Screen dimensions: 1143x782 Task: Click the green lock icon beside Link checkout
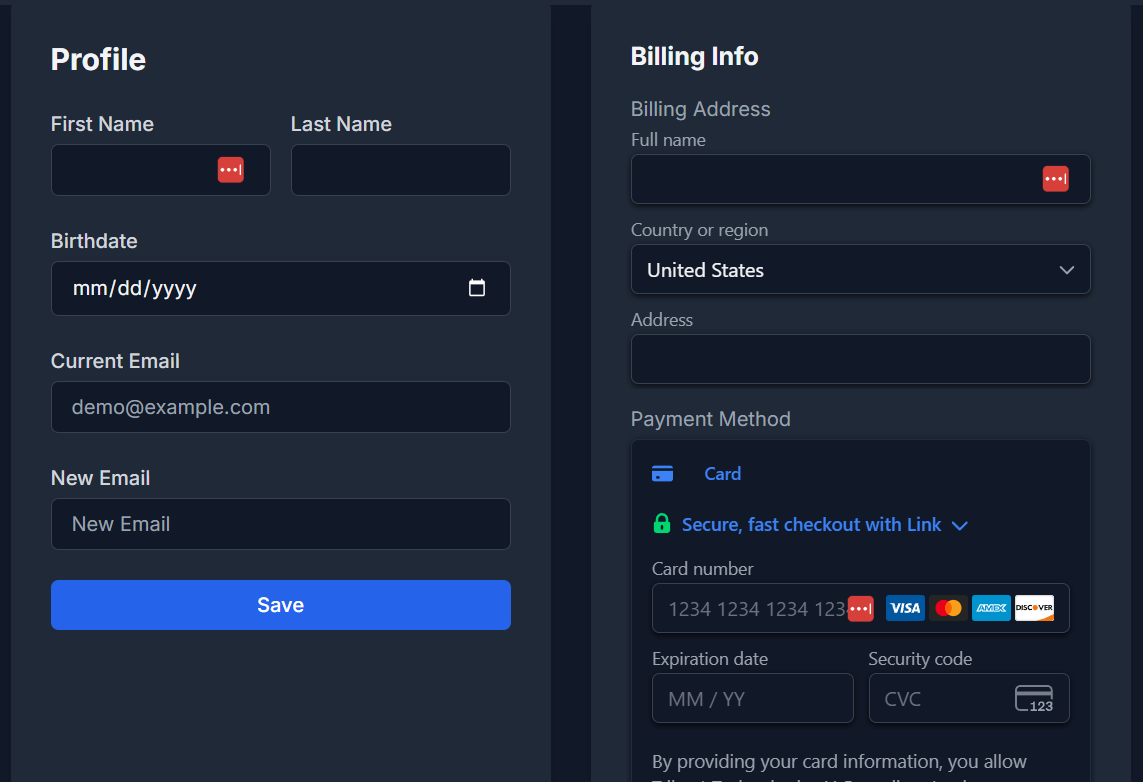click(x=661, y=524)
